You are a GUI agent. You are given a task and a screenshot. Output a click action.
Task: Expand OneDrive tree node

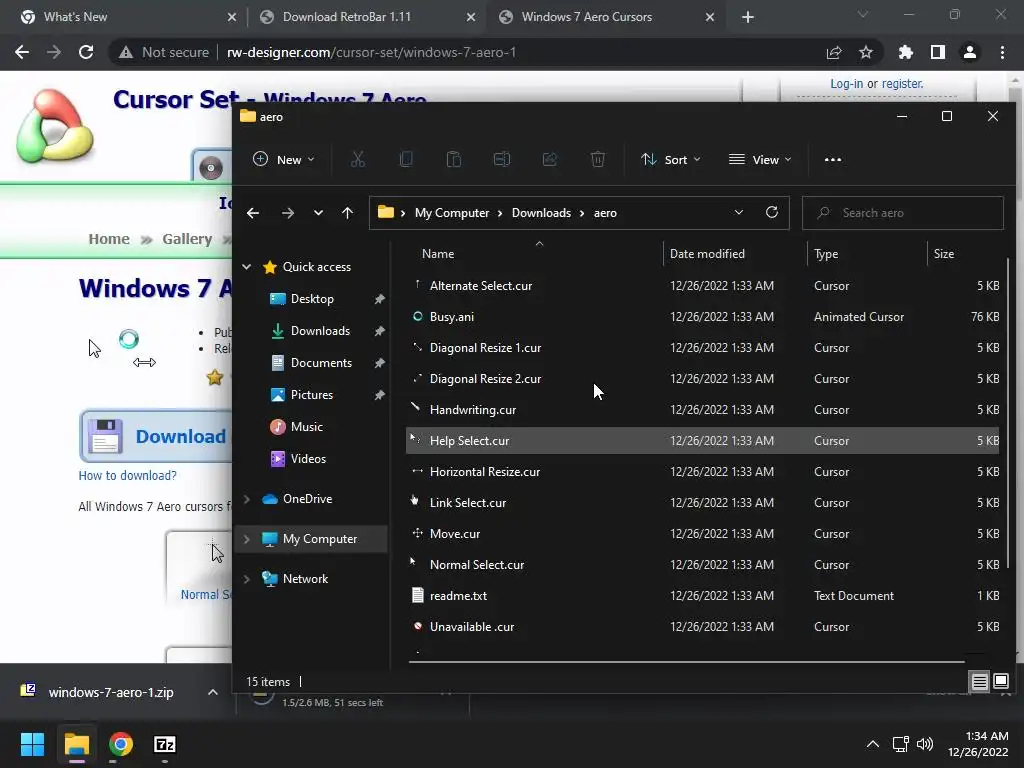click(x=247, y=499)
